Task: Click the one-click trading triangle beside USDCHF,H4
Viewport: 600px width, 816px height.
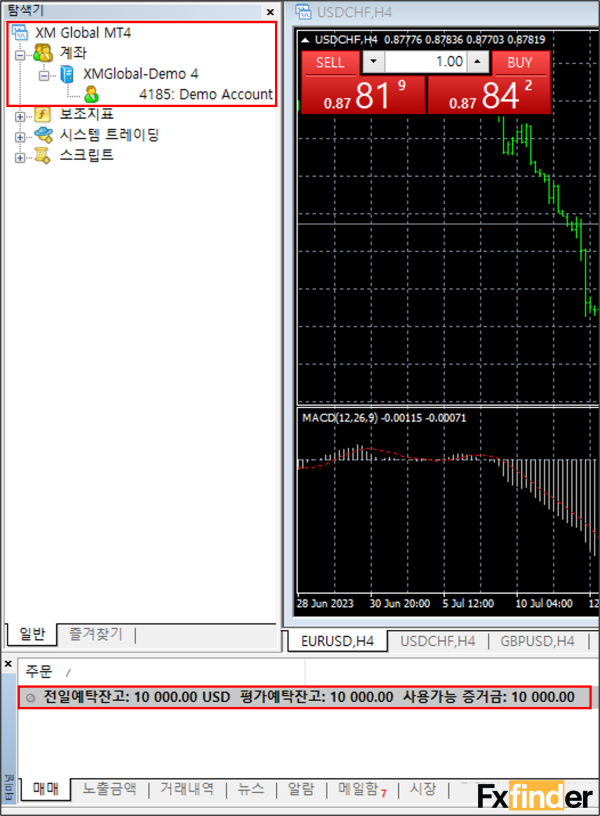Action: (305, 40)
